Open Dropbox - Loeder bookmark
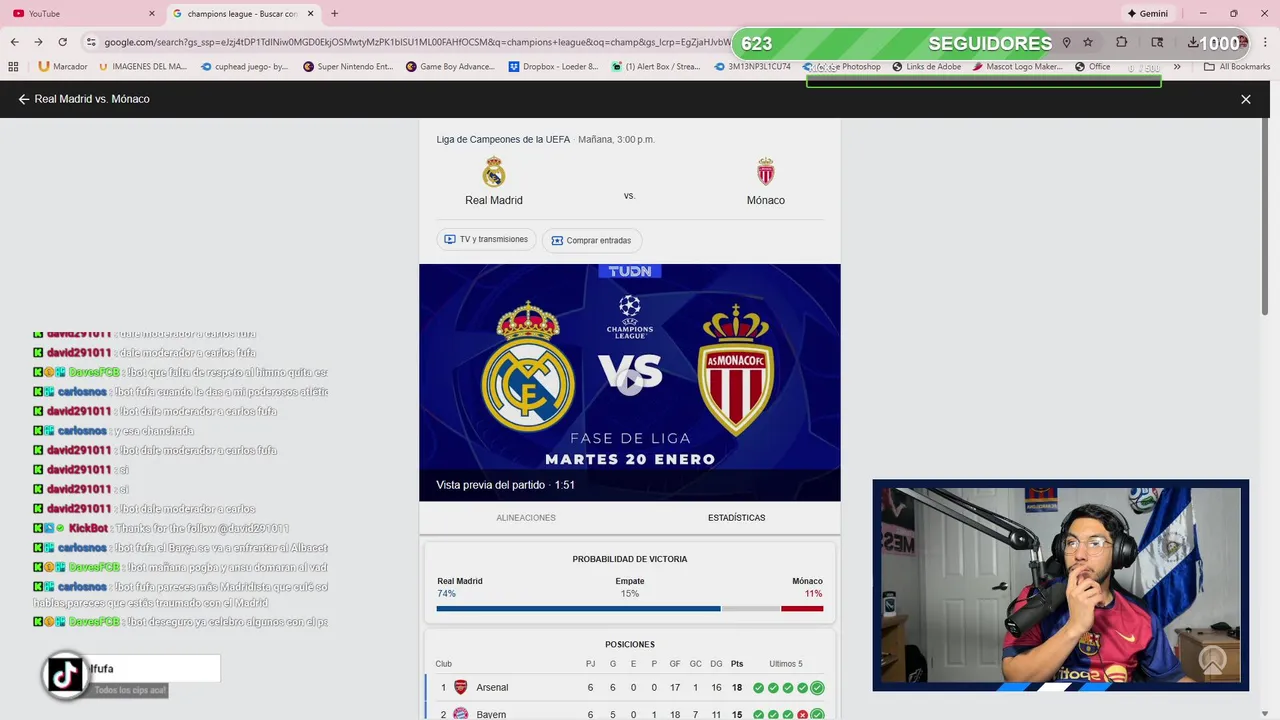The height and width of the screenshot is (720, 1280). tap(553, 67)
